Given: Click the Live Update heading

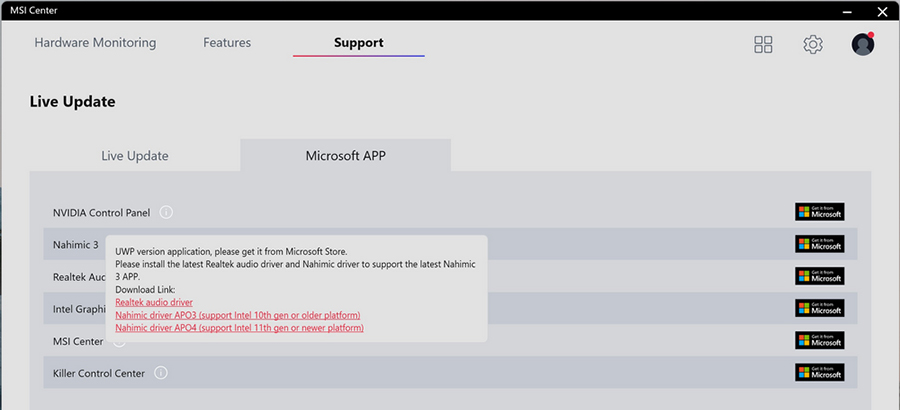Looking at the screenshot, I should tap(72, 102).
